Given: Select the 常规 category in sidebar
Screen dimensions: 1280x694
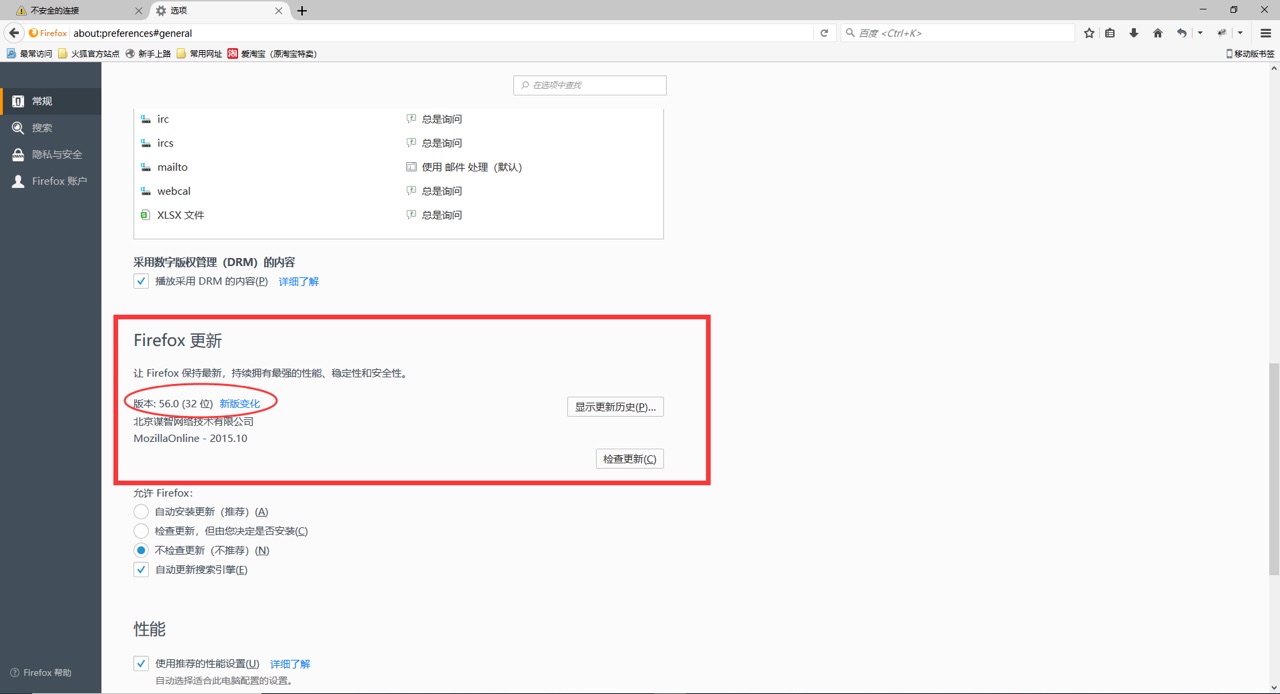Looking at the screenshot, I should tap(50, 101).
